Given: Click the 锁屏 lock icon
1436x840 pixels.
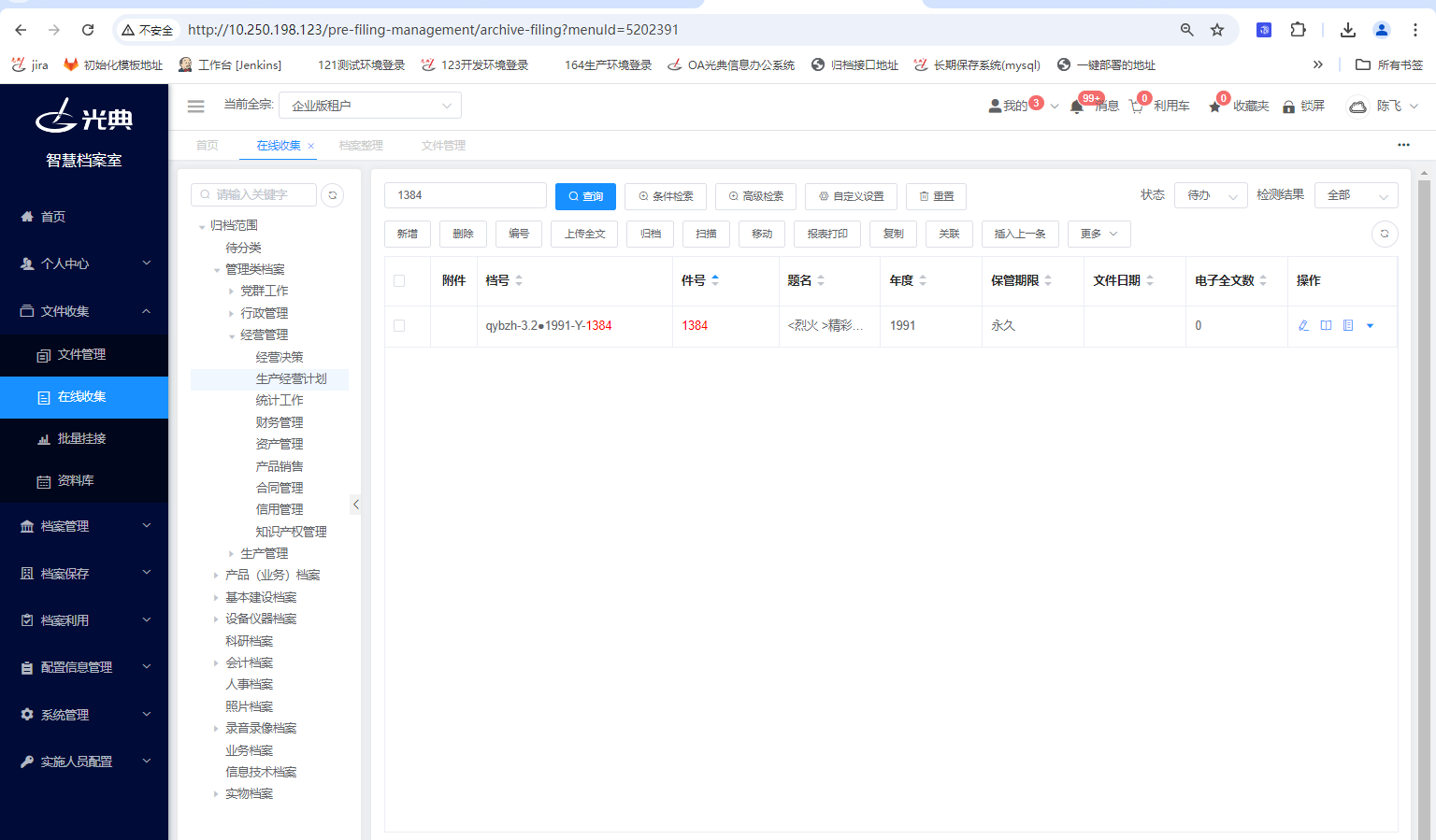Looking at the screenshot, I should click(x=1289, y=107).
